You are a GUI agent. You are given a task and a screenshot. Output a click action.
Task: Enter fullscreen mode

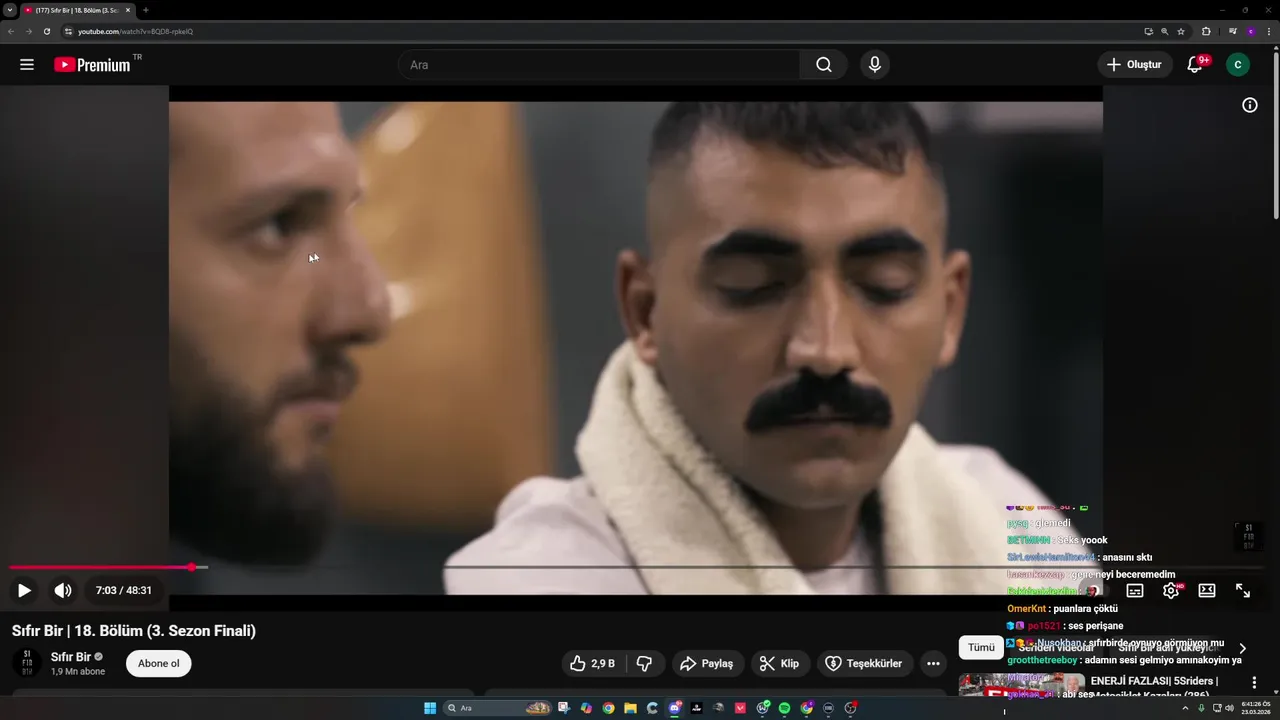(1243, 591)
